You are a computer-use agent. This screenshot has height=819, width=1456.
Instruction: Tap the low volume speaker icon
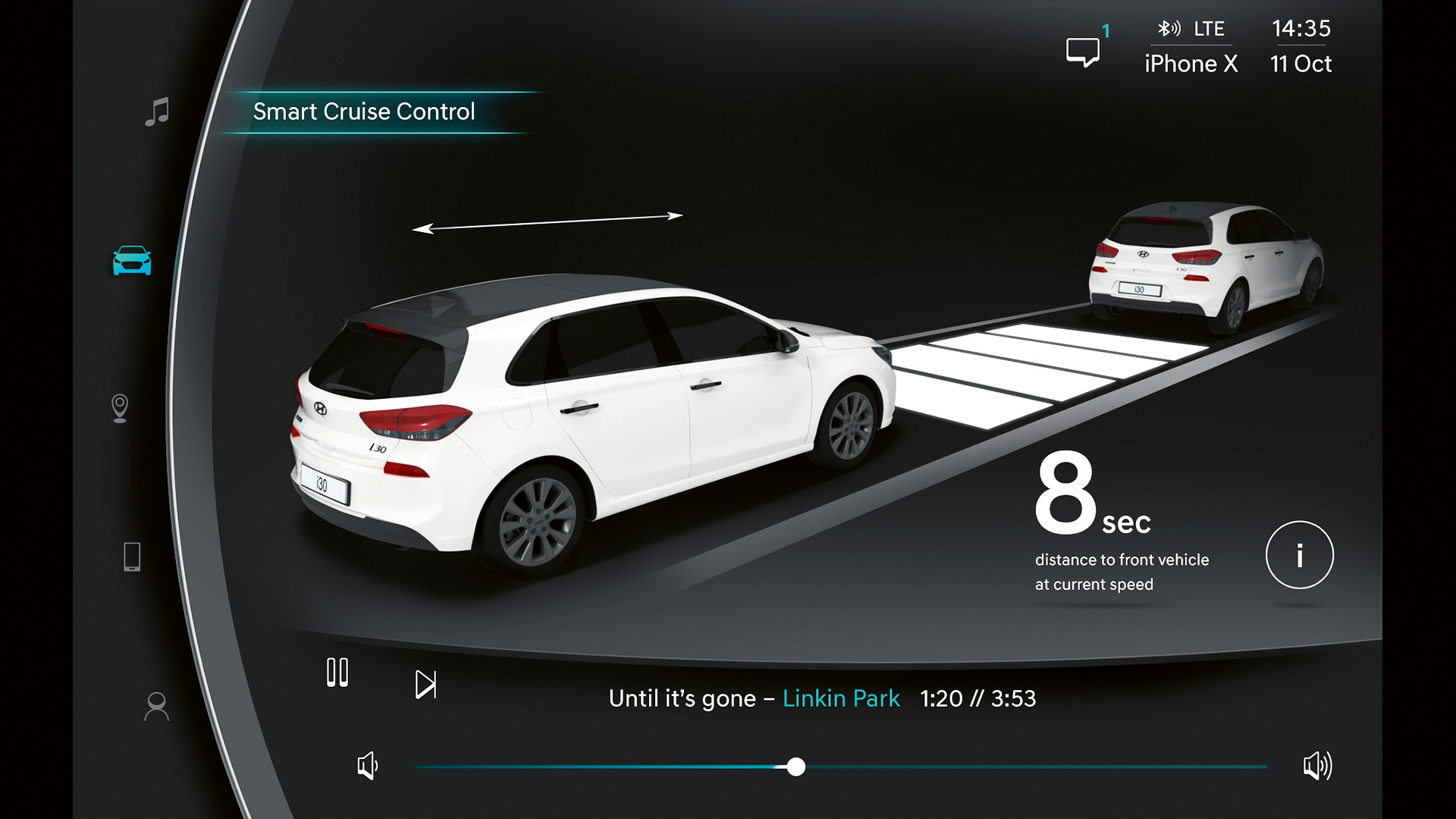(x=368, y=766)
